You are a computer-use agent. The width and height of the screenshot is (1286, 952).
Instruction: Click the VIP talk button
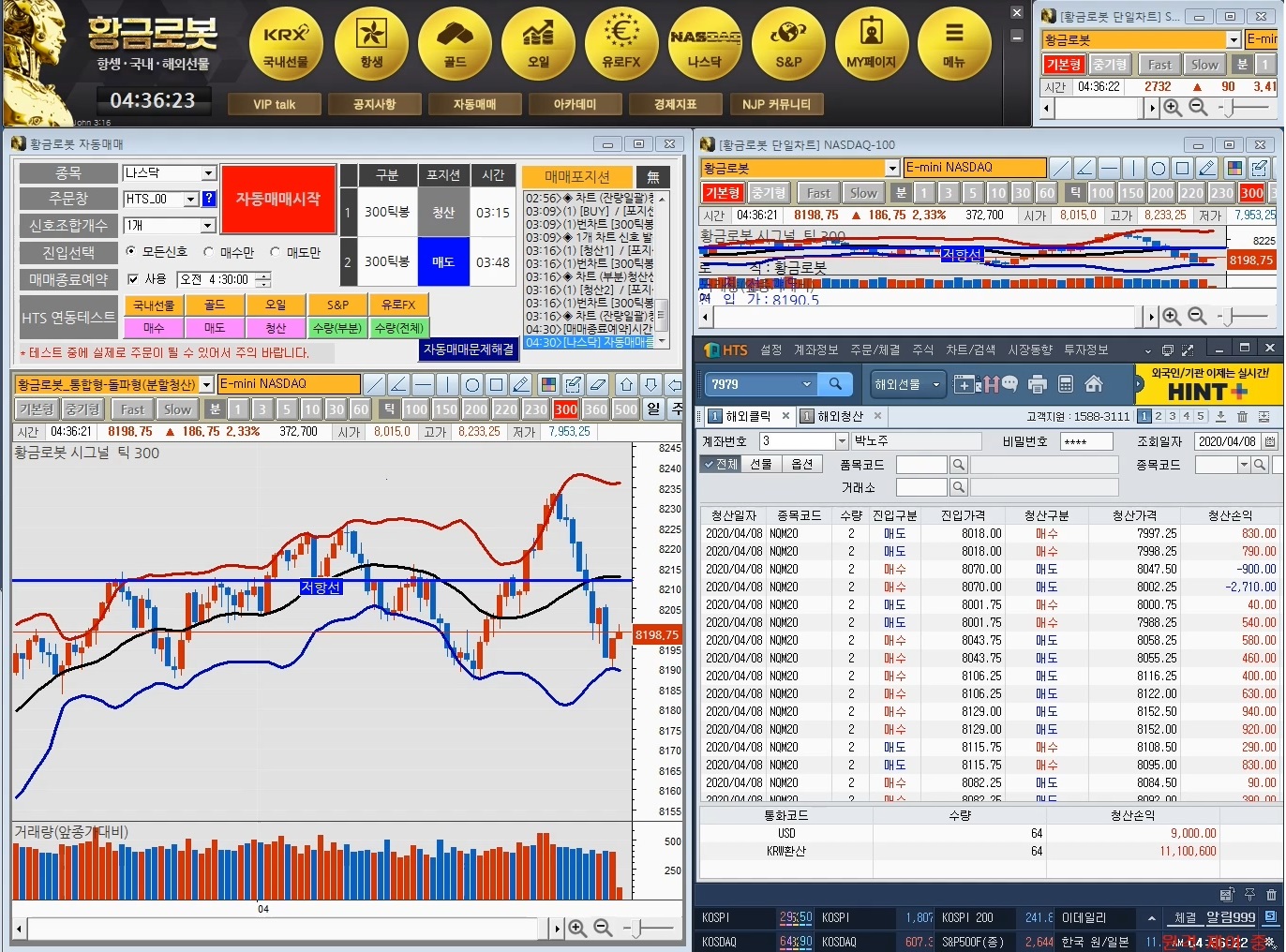274,104
